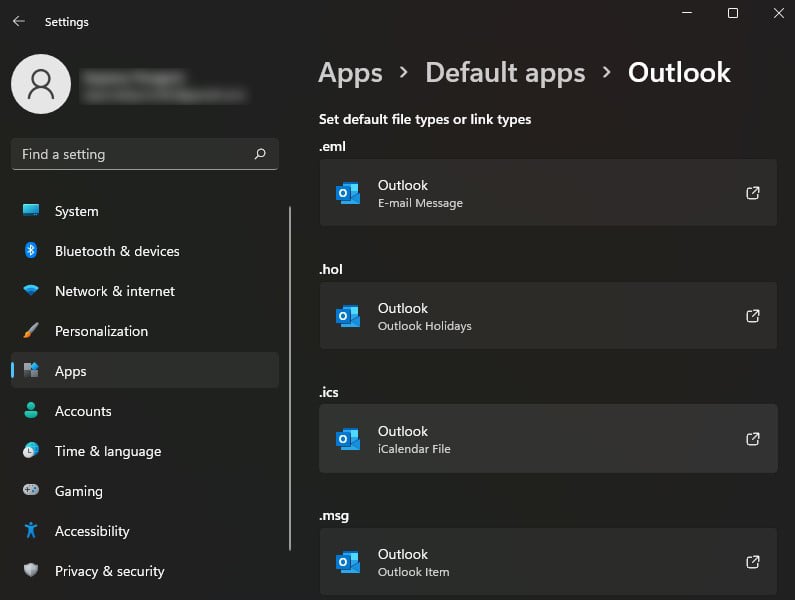Screen dimensions: 795x600
Task: Select Personalization in the sidebar
Action: [x=101, y=331]
